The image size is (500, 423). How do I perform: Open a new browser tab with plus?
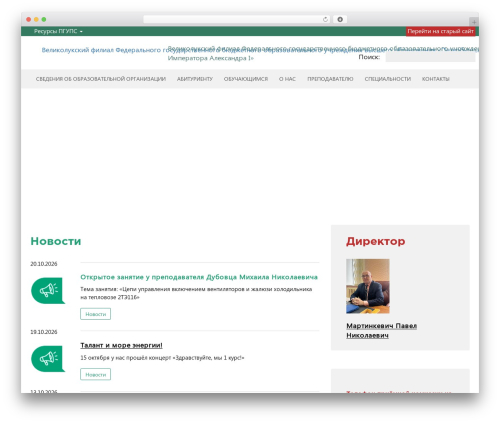pyautogui.click(x=474, y=22)
